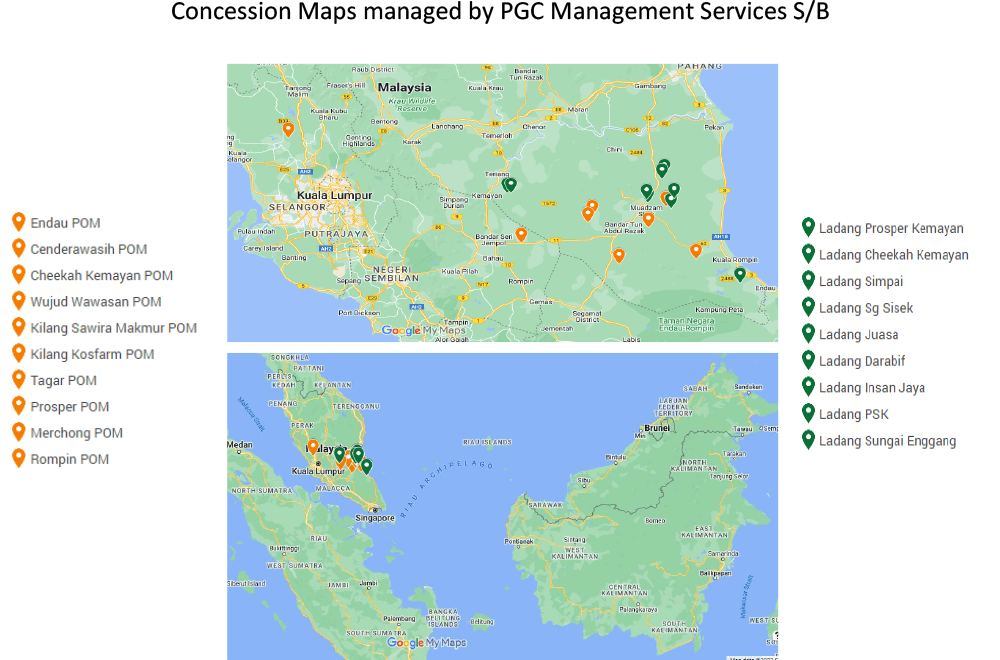Click the orange pin icon beside Endau POM

18,222
